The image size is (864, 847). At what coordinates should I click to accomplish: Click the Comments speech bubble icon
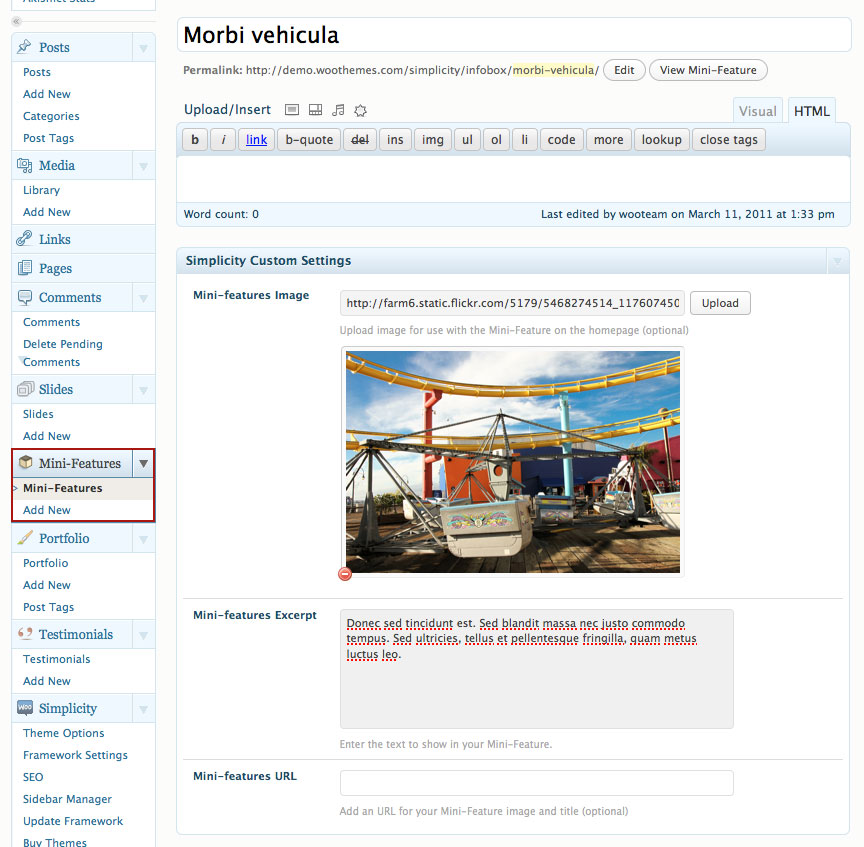(x=24, y=297)
